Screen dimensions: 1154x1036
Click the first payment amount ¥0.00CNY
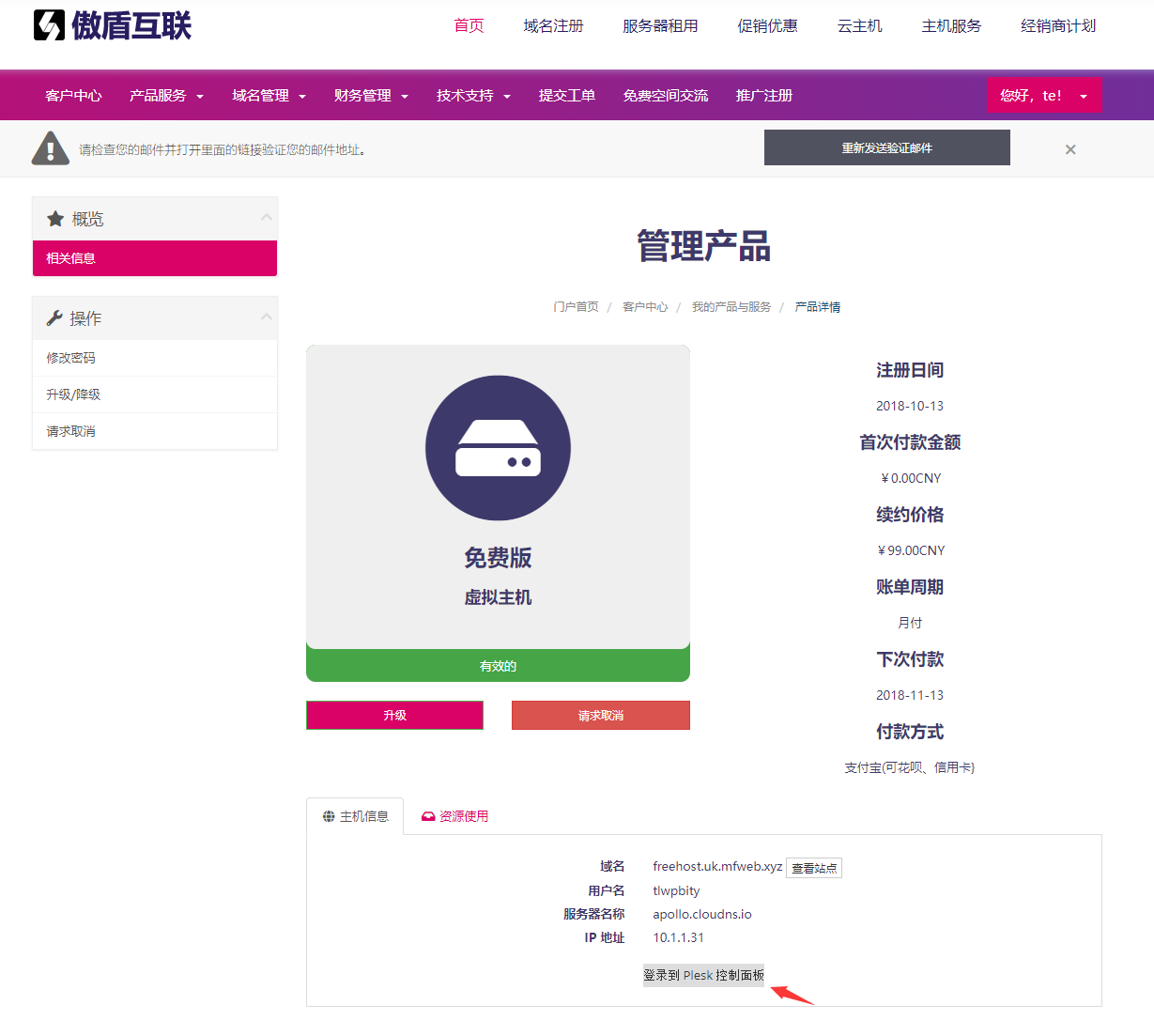911,478
